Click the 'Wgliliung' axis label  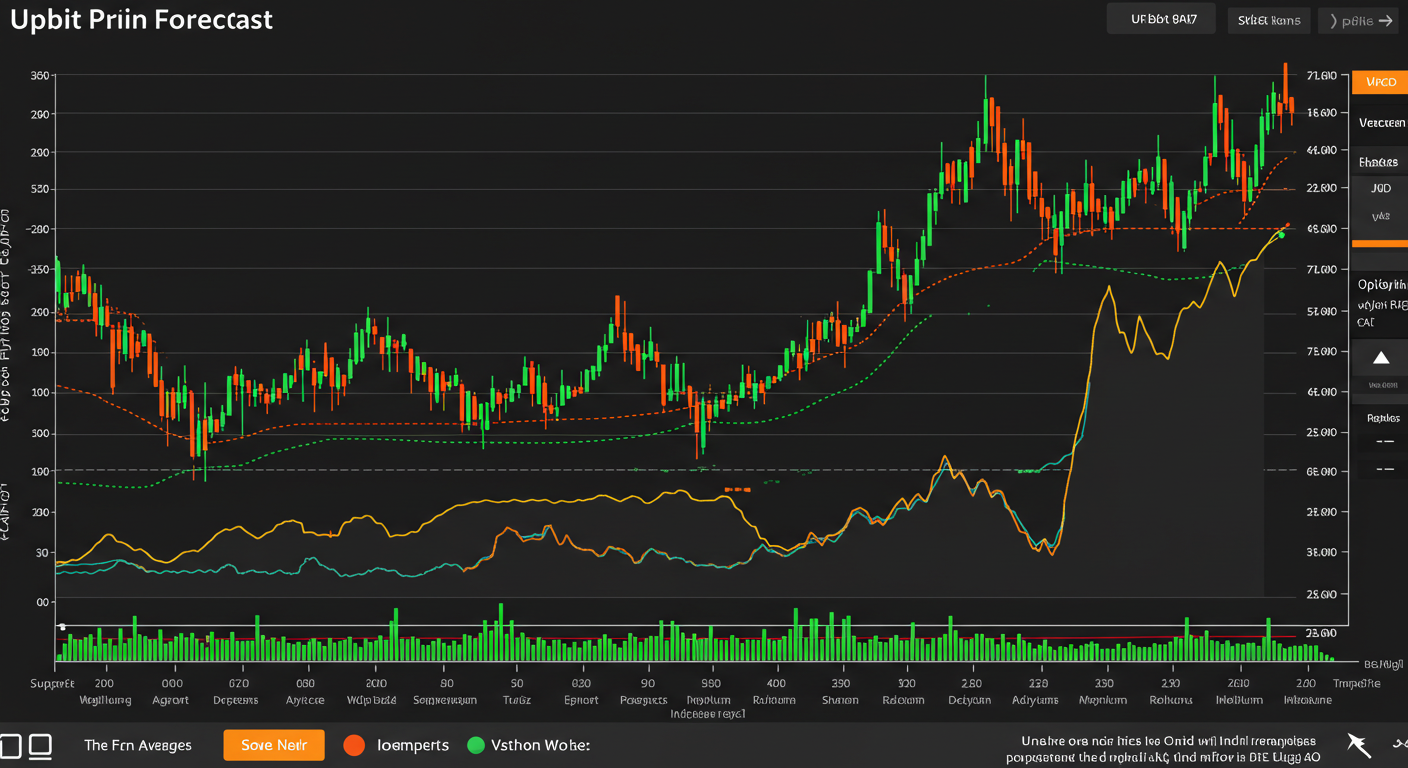tap(106, 700)
